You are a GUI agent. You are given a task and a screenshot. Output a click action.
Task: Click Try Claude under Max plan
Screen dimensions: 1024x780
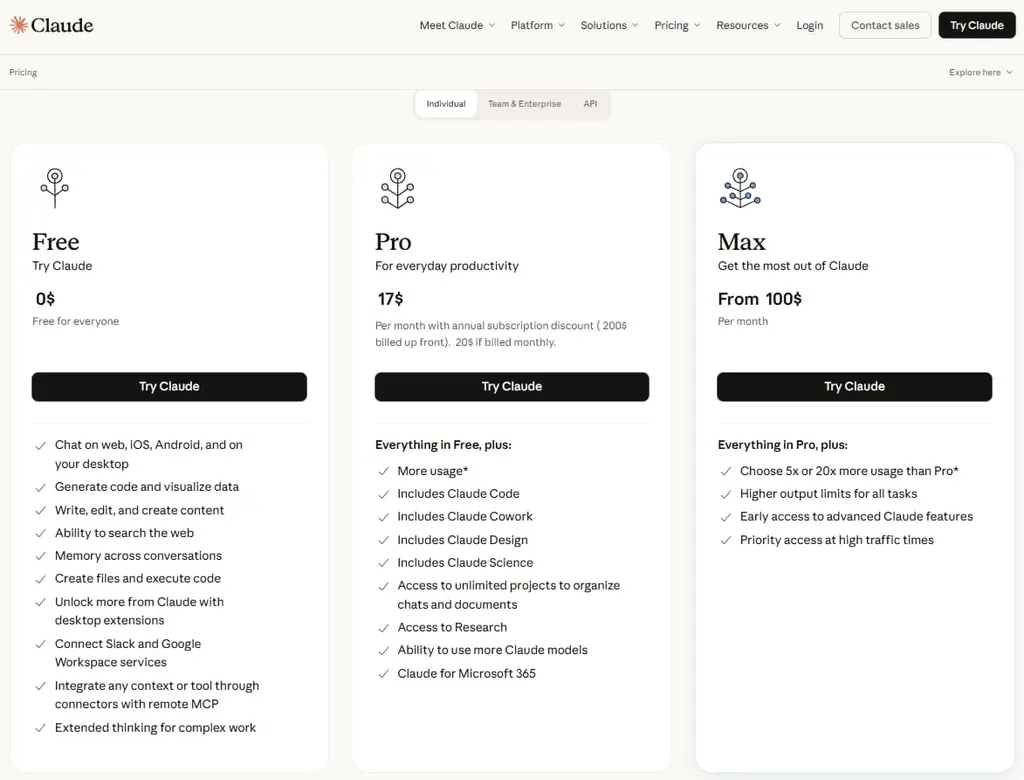[x=854, y=387]
